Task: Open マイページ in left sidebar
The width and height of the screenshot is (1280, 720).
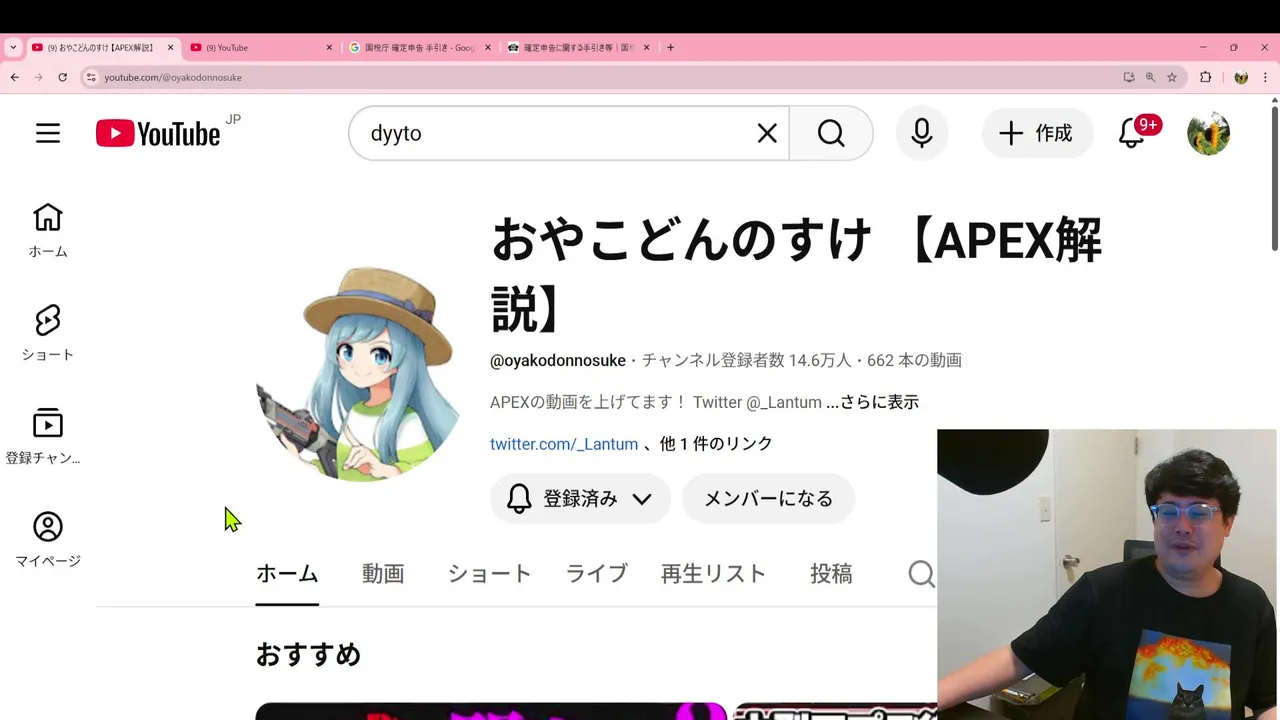Action: tap(48, 540)
